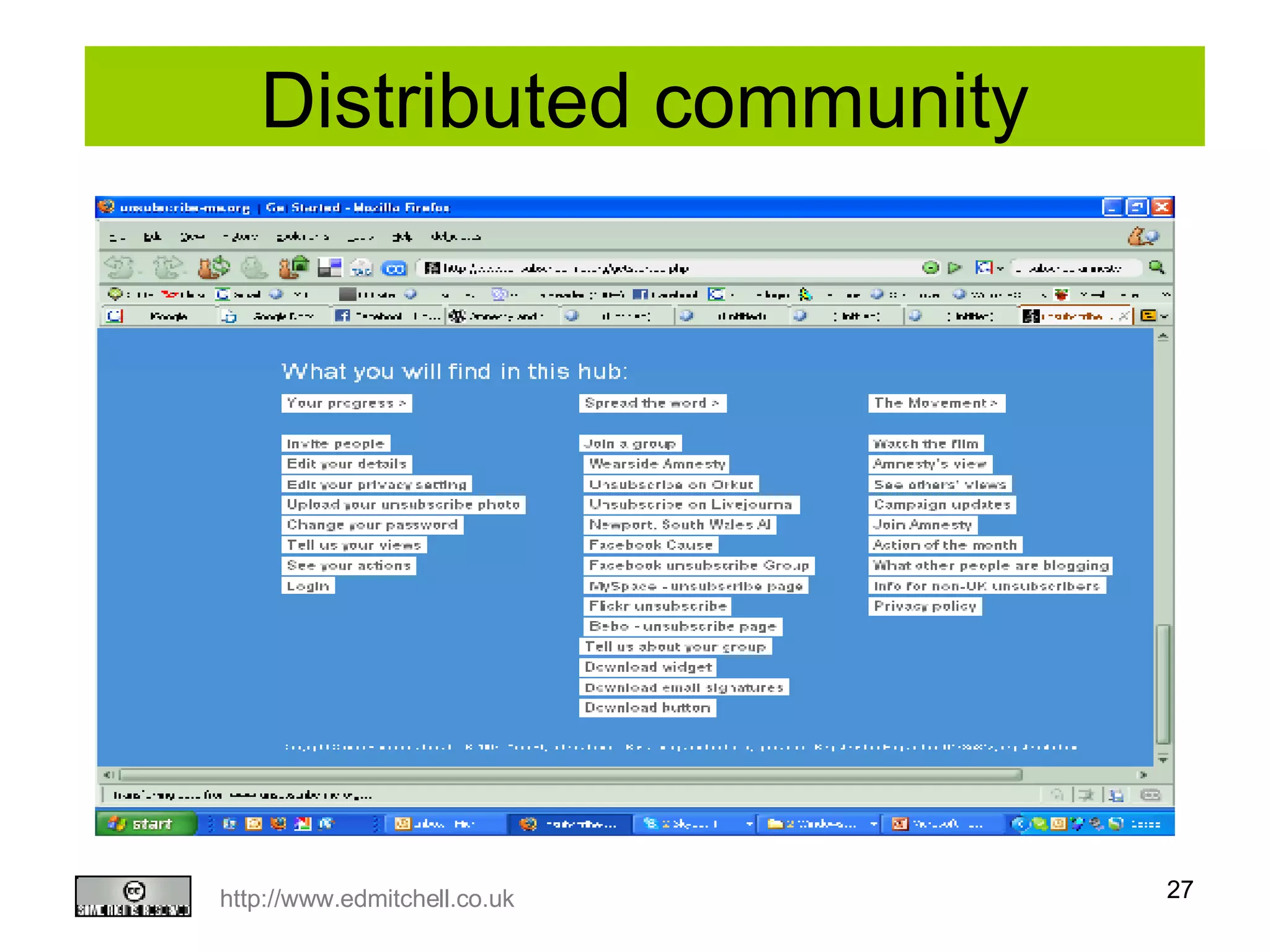Click 'Download email signatures' link
1270x952 pixels.
tap(684, 687)
